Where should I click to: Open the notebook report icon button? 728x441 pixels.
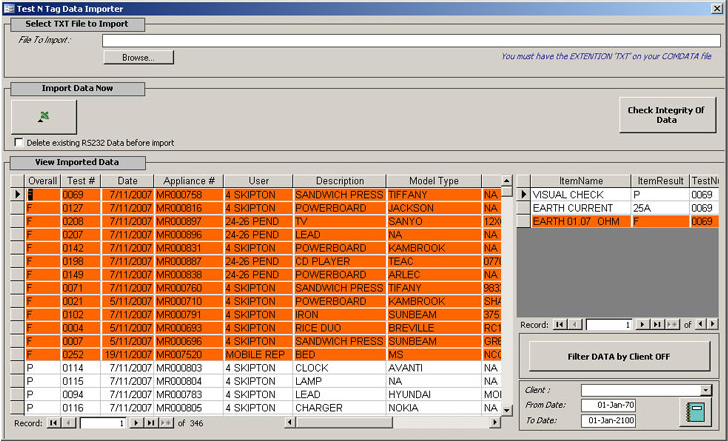tap(695, 412)
